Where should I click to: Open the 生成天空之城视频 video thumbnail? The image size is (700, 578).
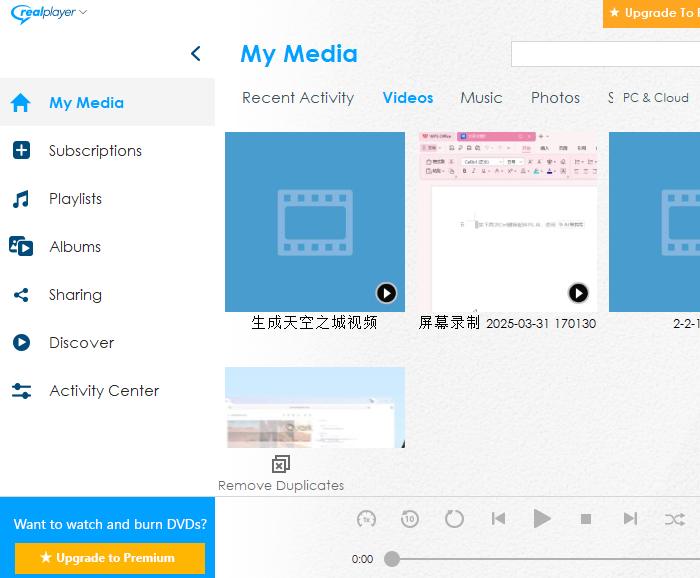coord(315,222)
